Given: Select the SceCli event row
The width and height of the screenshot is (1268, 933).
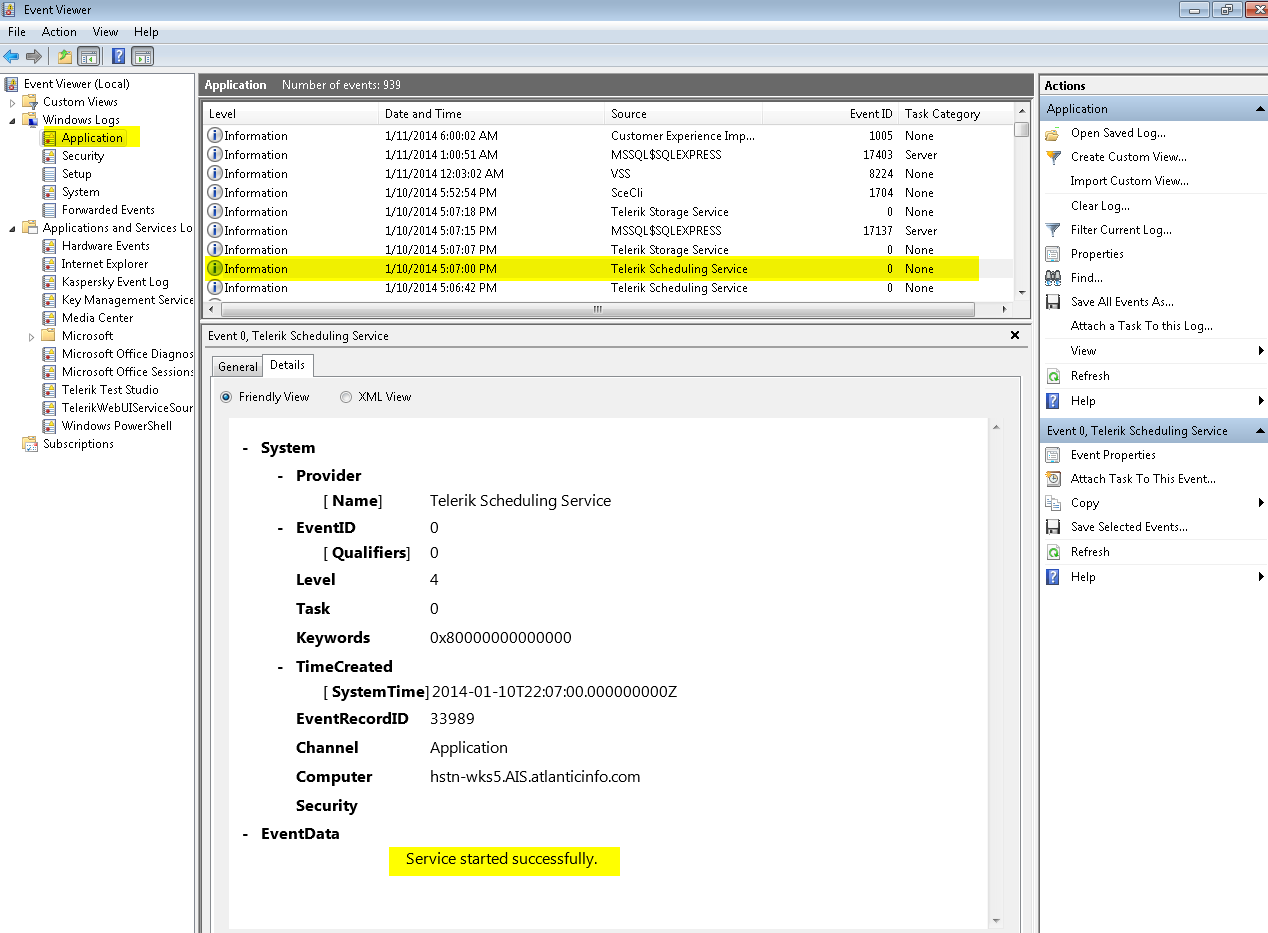Looking at the screenshot, I should click(609, 193).
